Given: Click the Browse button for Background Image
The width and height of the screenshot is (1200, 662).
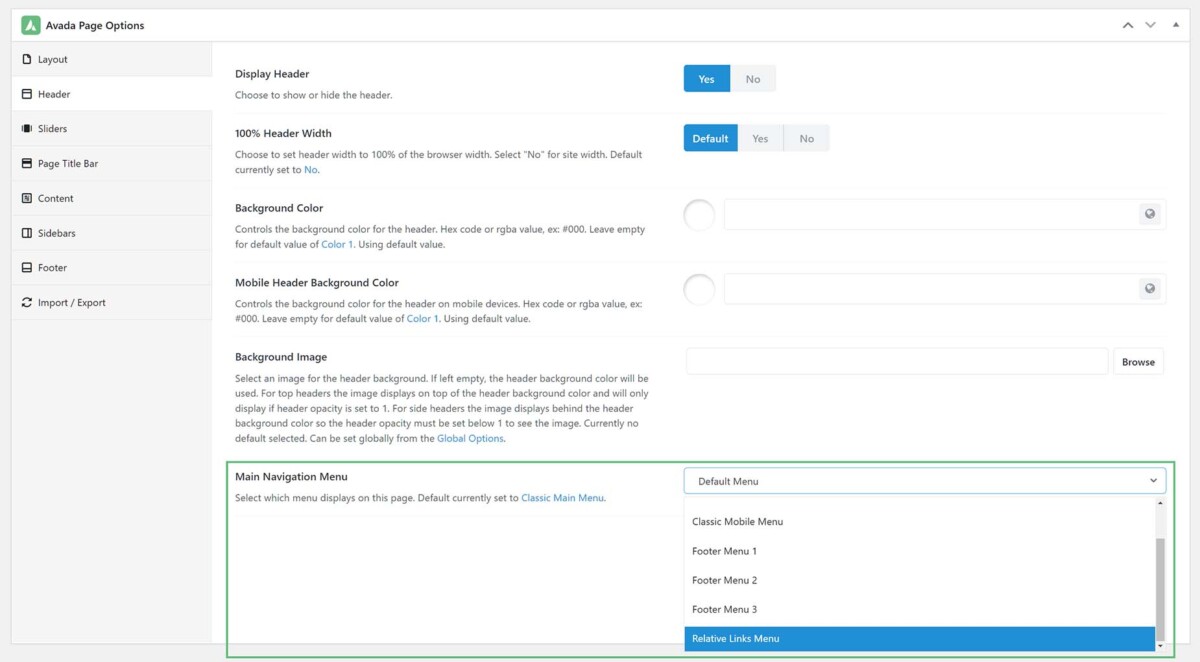Looking at the screenshot, I should pyautogui.click(x=1138, y=361).
